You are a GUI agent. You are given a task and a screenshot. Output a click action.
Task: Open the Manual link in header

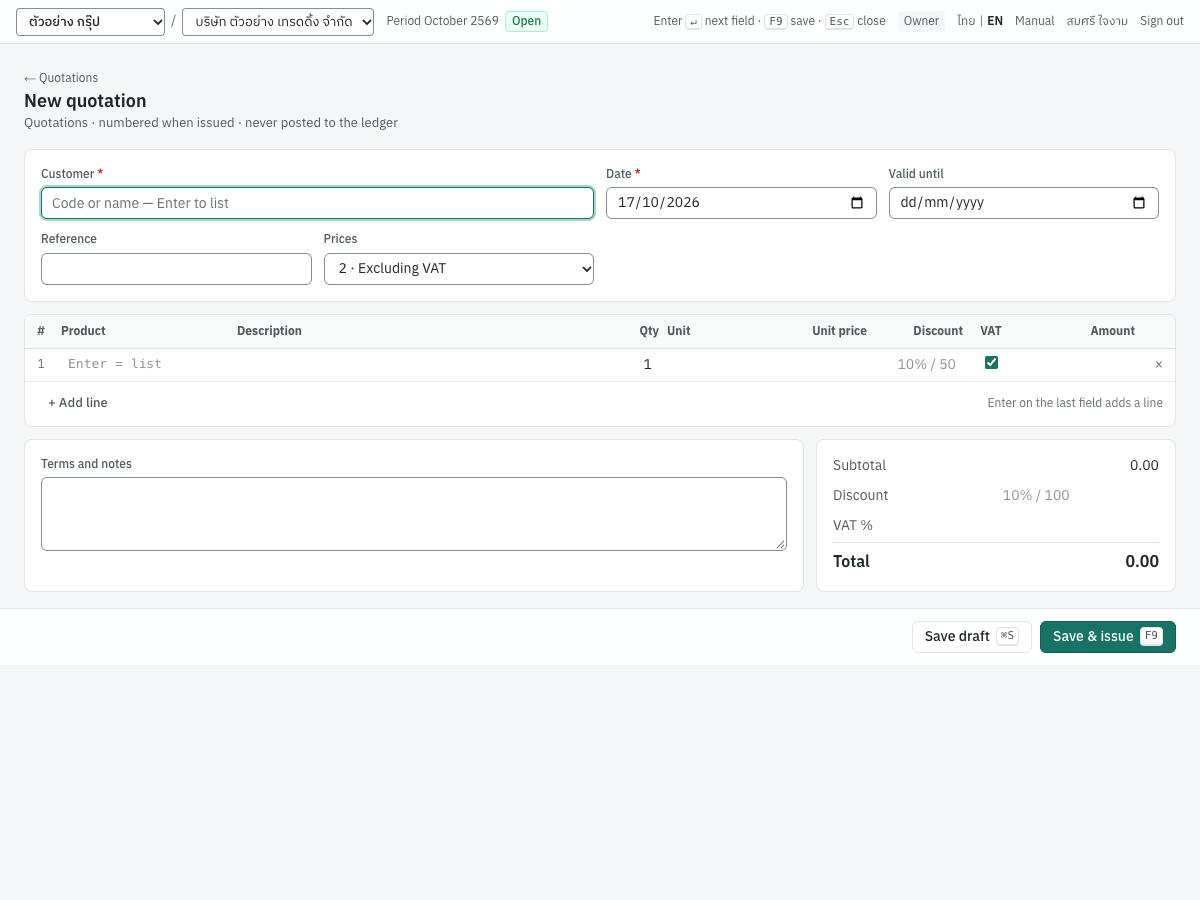1034,21
